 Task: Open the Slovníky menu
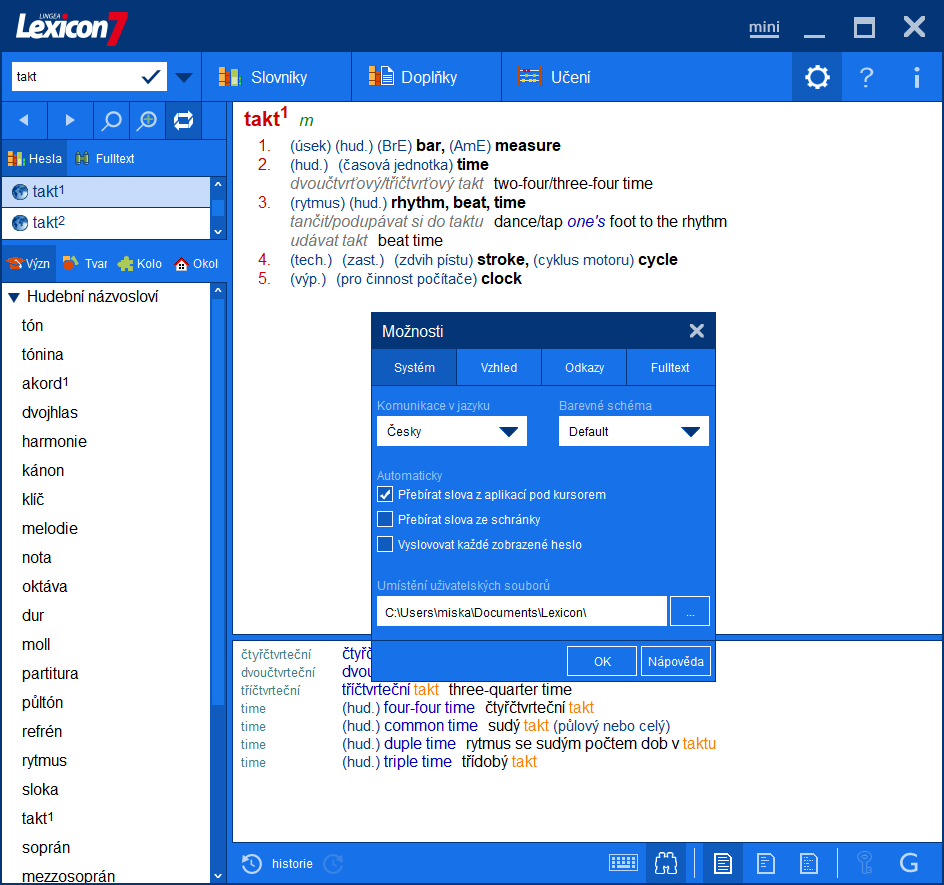(x=276, y=77)
